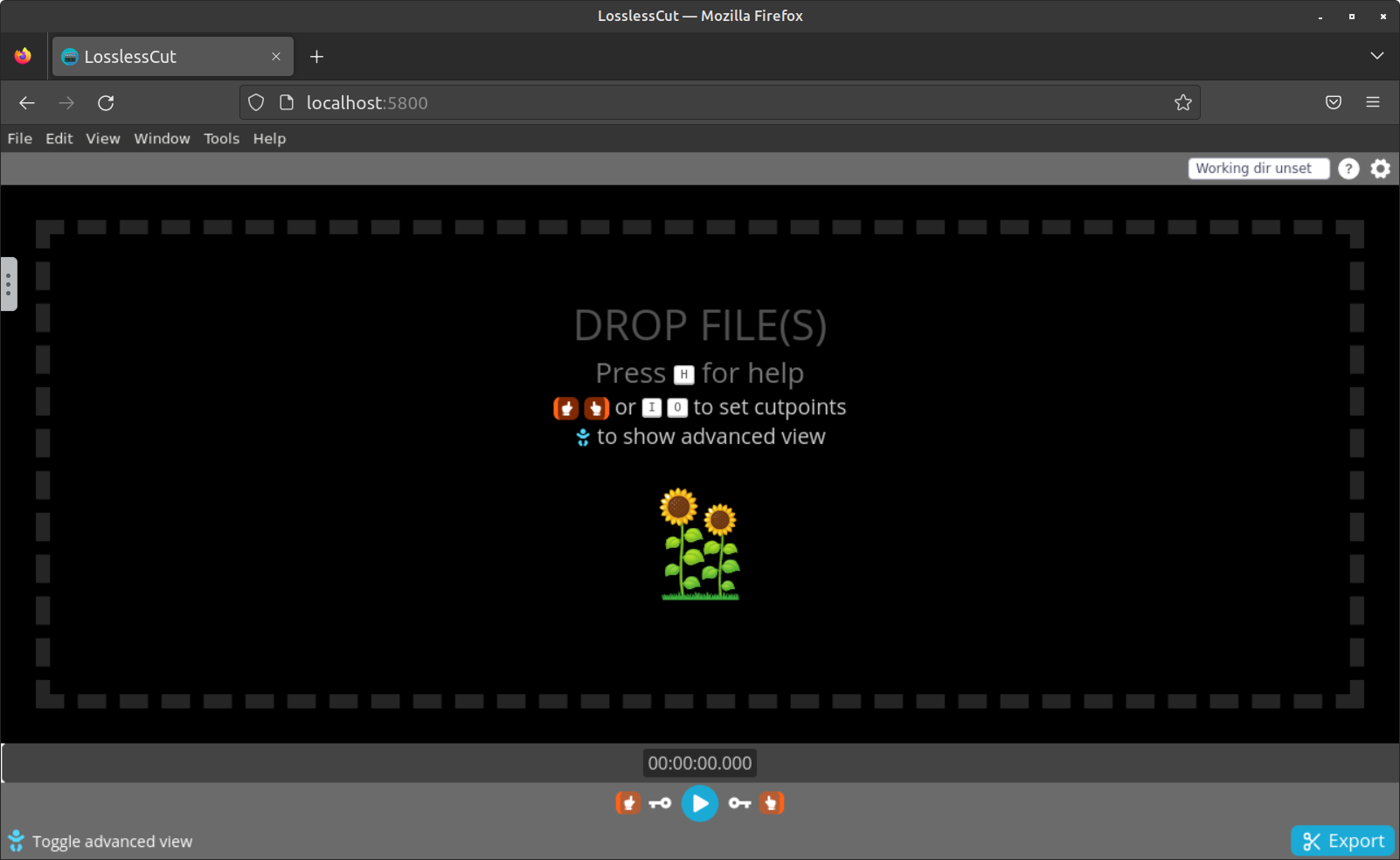Open help using the question mark icon
This screenshot has height=860, width=1400.
click(x=1348, y=169)
